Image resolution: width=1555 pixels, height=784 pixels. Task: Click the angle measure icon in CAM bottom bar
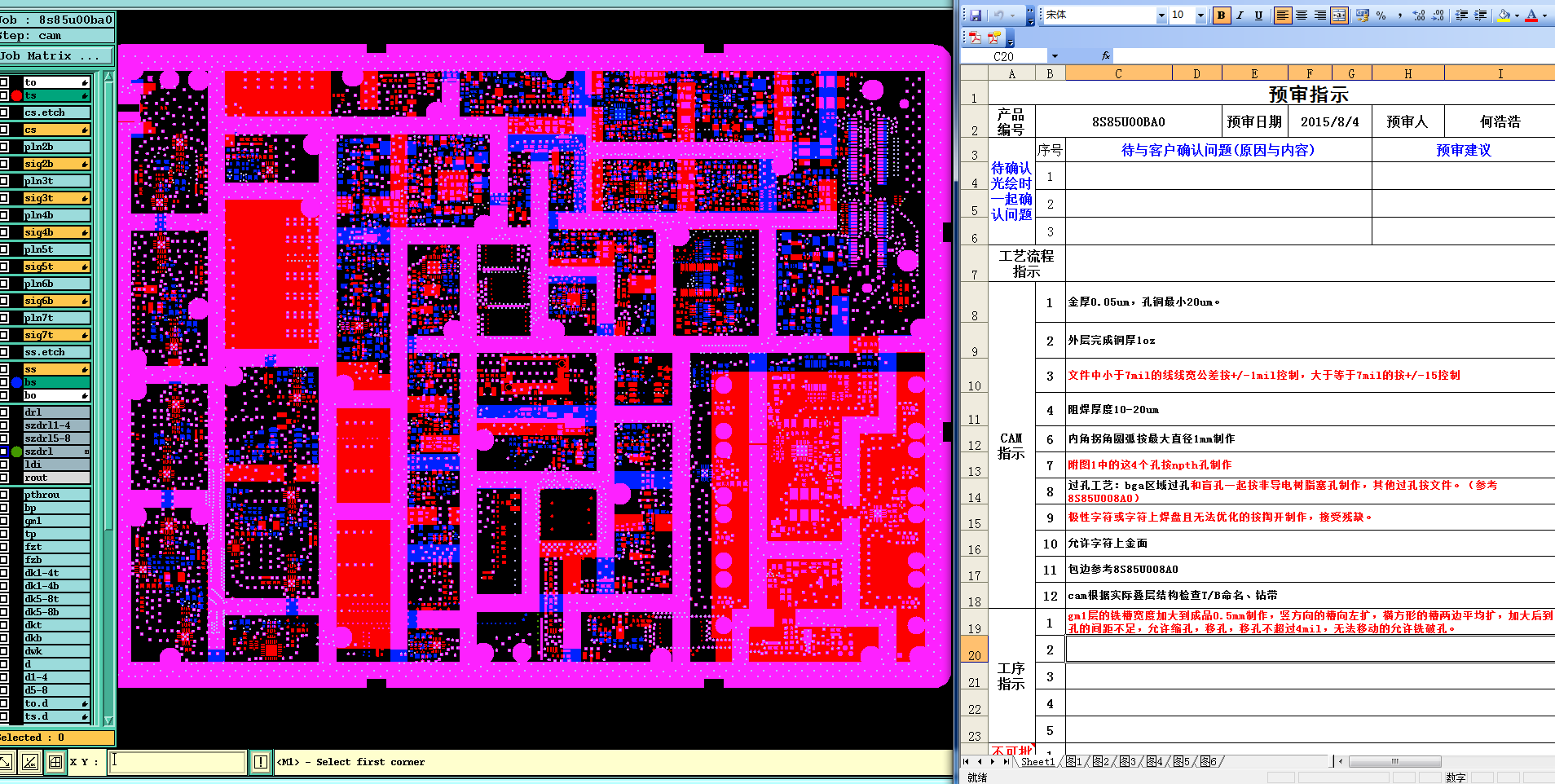(x=30, y=762)
